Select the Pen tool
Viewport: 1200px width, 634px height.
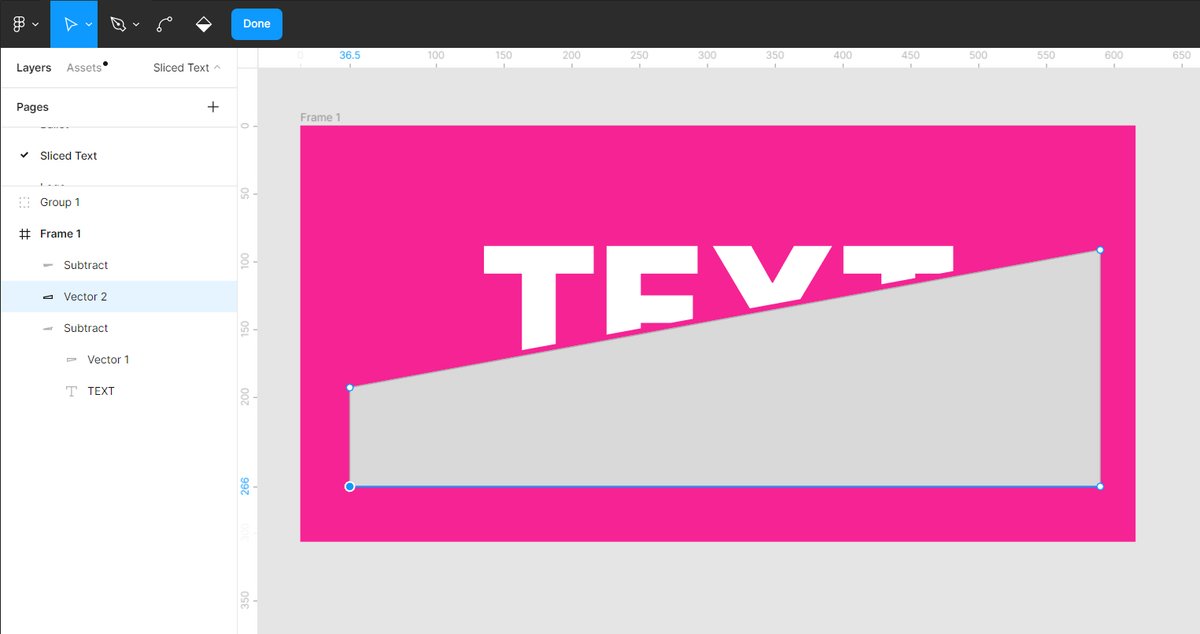tap(118, 24)
